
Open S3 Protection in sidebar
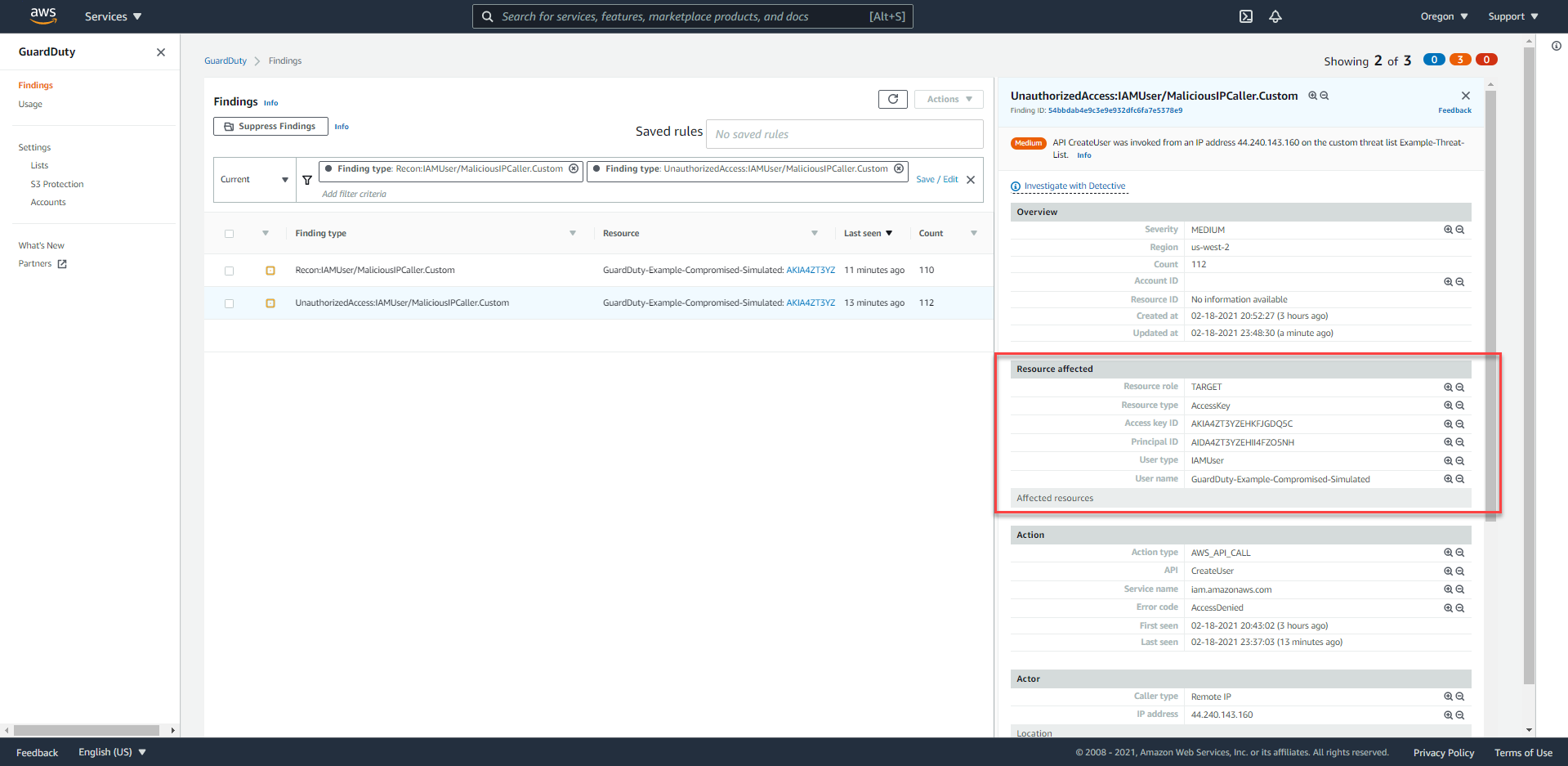tap(57, 184)
